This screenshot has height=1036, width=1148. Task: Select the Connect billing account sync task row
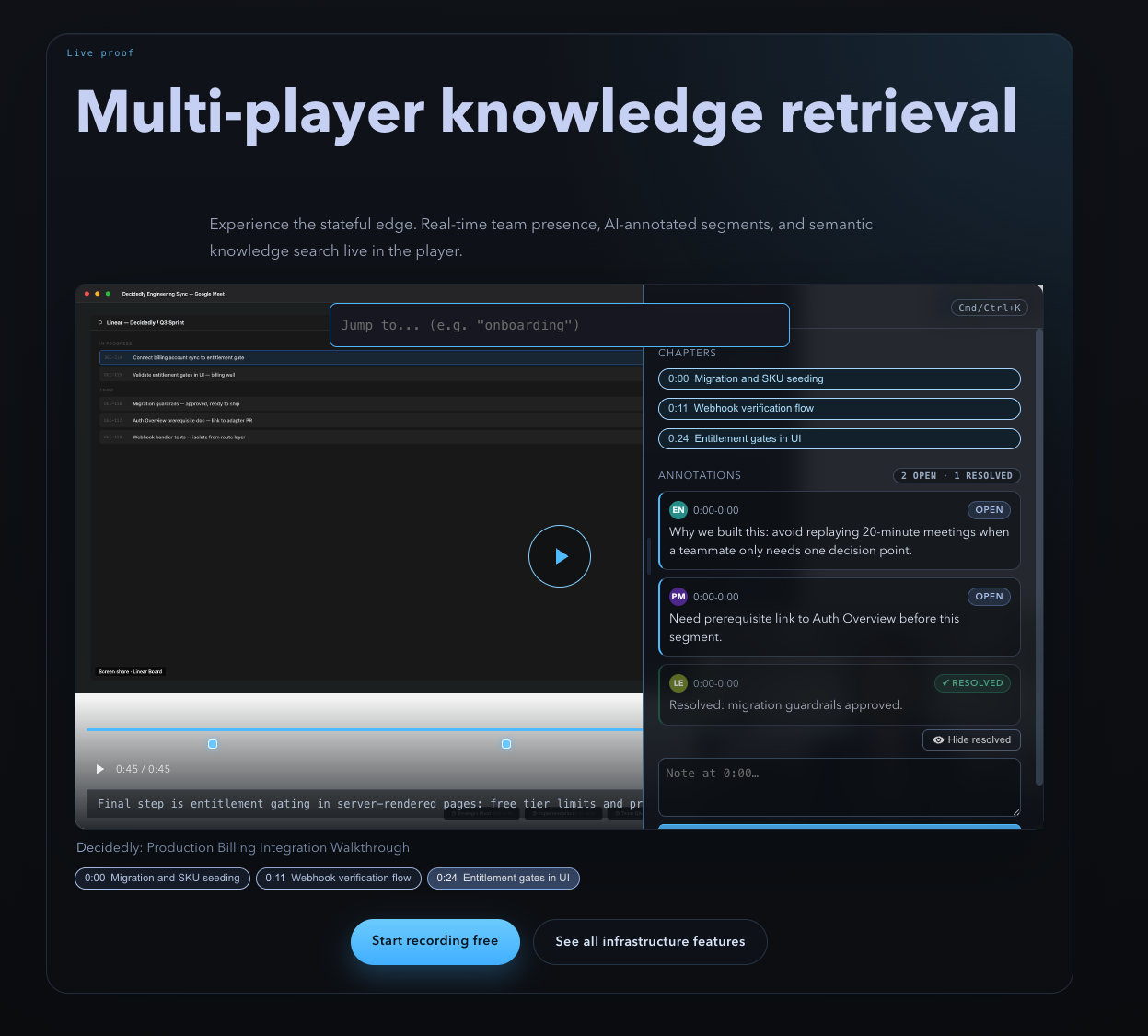click(368, 358)
